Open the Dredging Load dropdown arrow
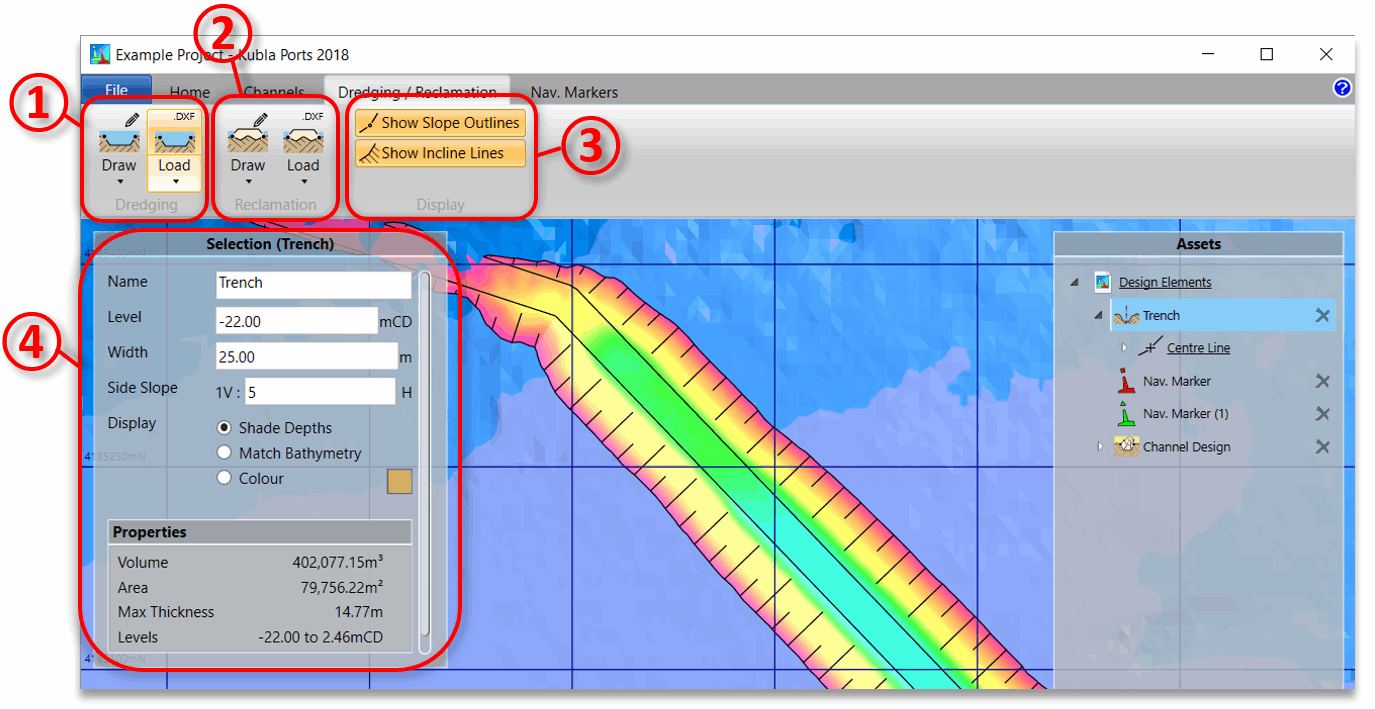The height and width of the screenshot is (709, 1375). pyautogui.click(x=174, y=182)
